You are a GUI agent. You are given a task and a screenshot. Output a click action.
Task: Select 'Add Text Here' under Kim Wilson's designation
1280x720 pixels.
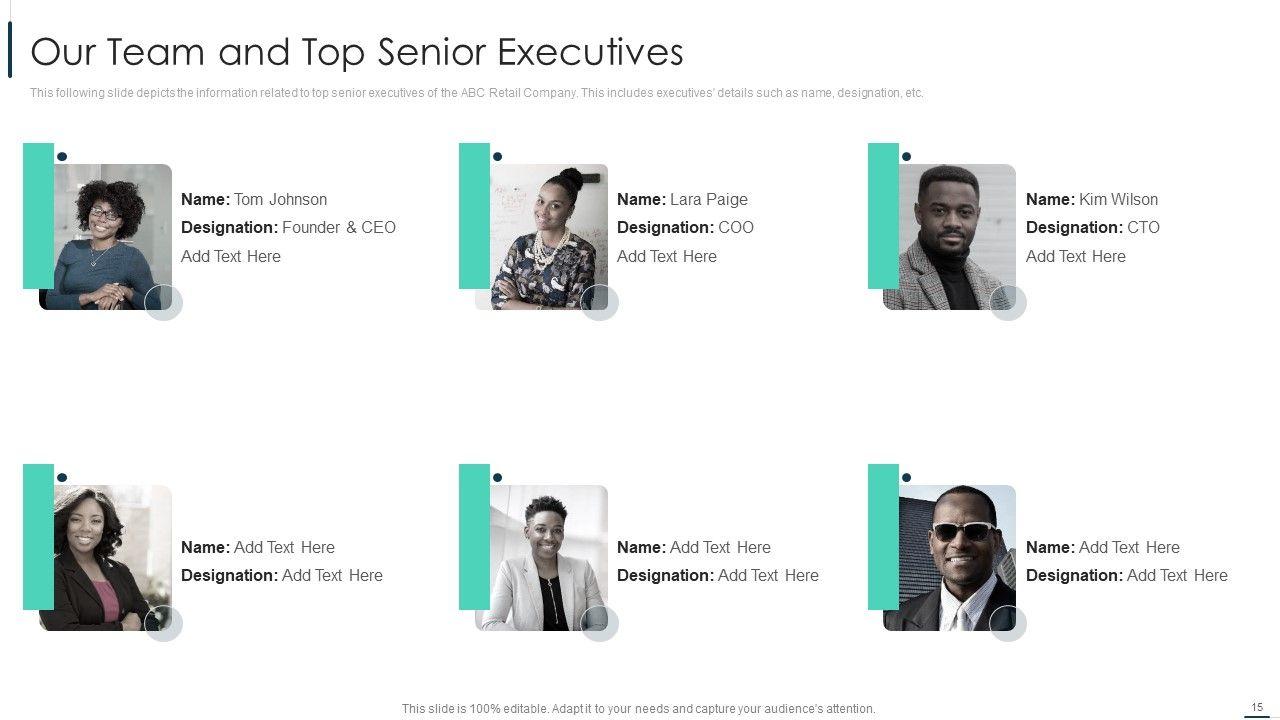pos(1076,256)
